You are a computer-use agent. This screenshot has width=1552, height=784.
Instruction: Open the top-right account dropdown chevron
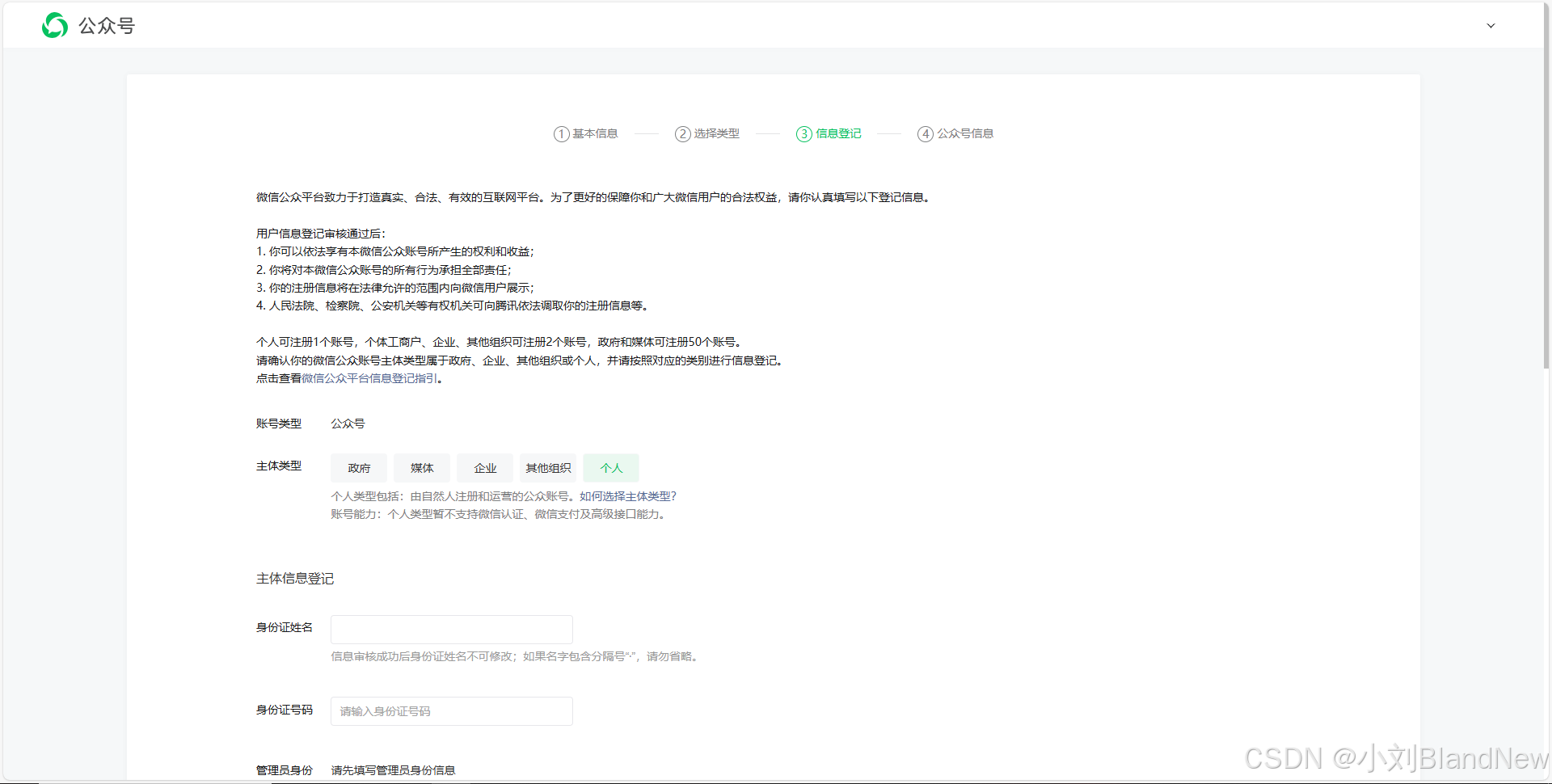pyautogui.click(x=1491, y=26)
